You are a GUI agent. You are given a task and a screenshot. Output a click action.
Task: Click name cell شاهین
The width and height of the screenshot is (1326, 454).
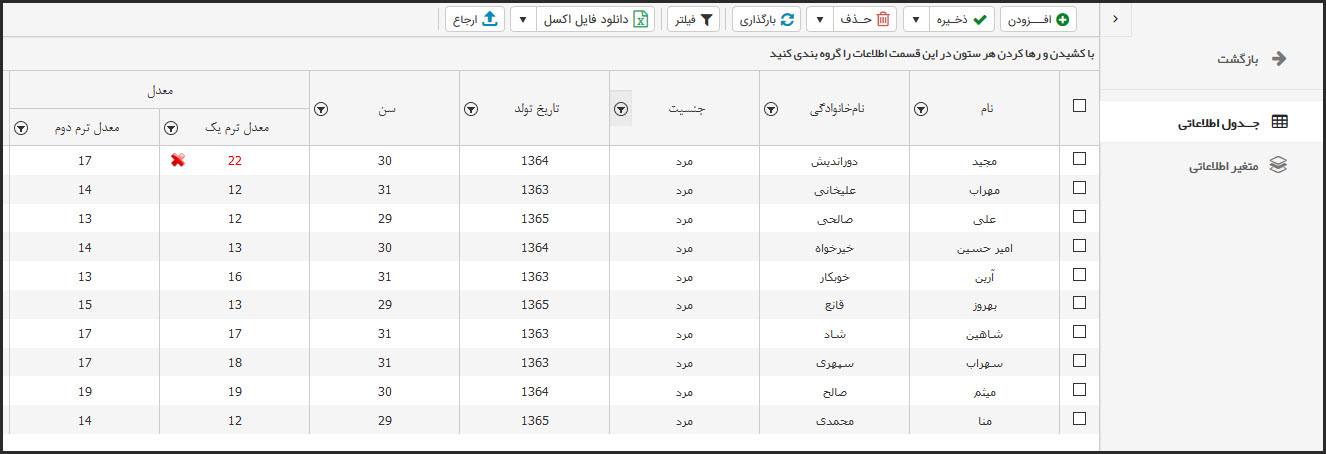(985, 334)
